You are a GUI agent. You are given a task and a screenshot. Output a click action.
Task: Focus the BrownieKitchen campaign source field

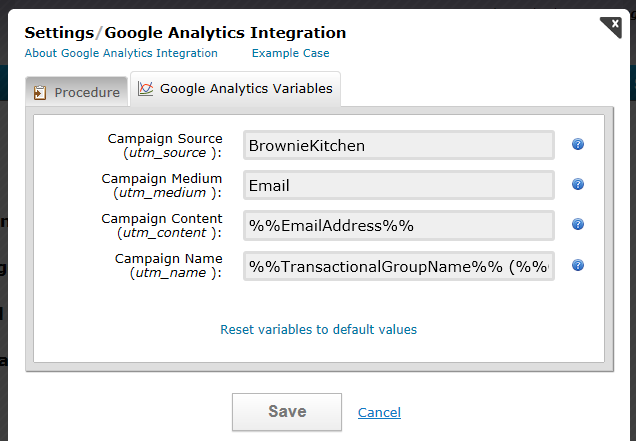398,145
